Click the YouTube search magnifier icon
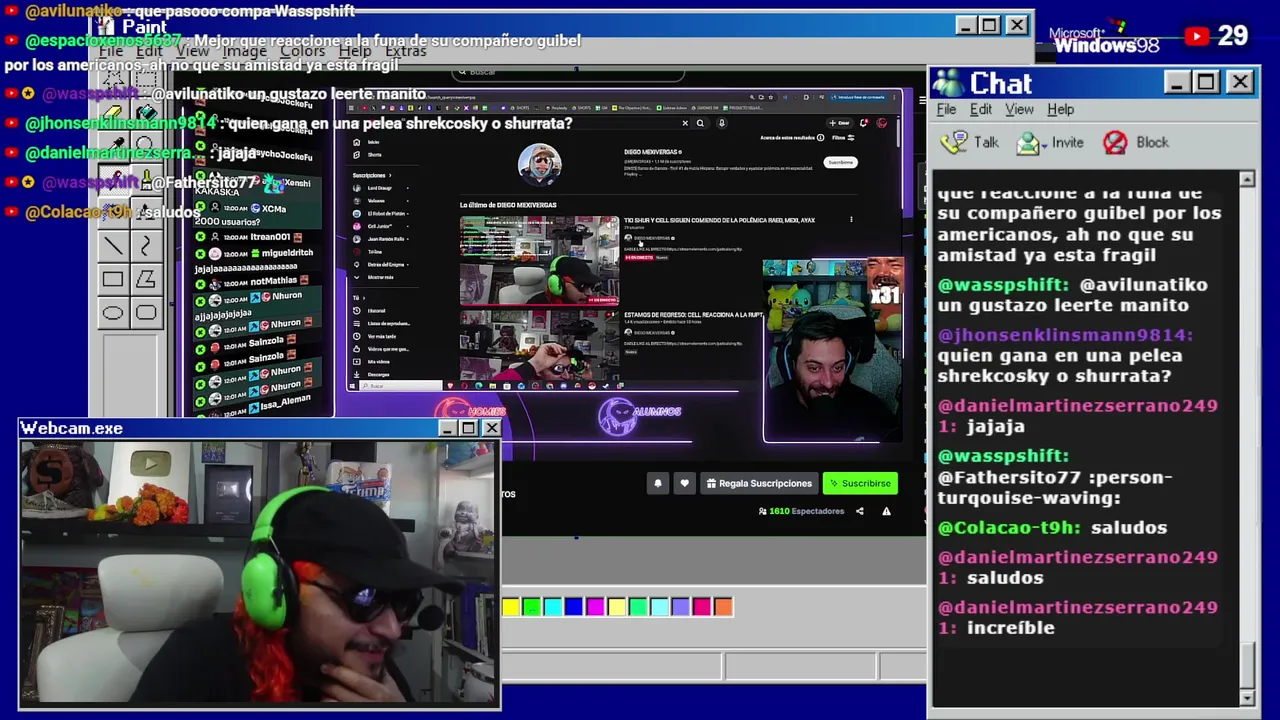 coord(700,123)
